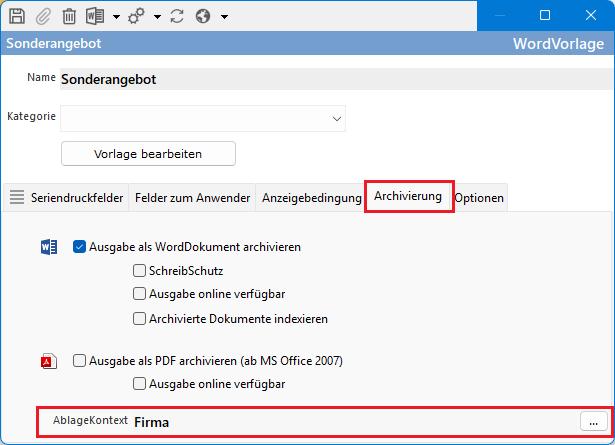Click the save disk icon
615x445 pixels.
17,16
